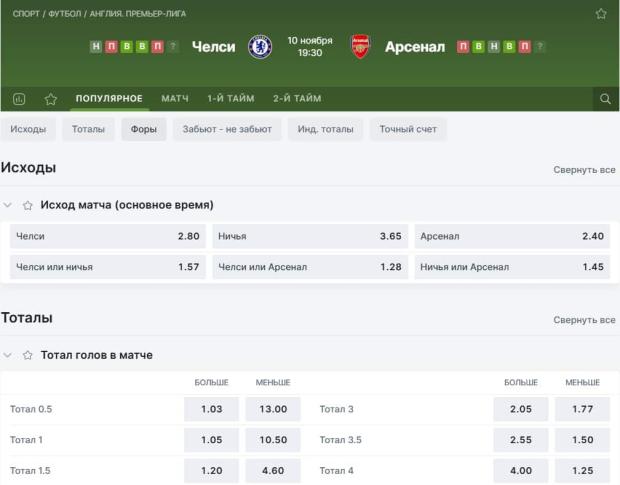Click the question mark after Arsenal form
The width and height of the screenshot is (620, 485).
tap(540, 47)
